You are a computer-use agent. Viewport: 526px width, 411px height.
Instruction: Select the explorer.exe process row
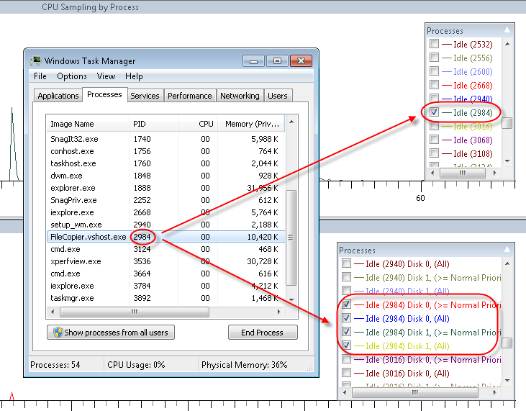[166, 188]
